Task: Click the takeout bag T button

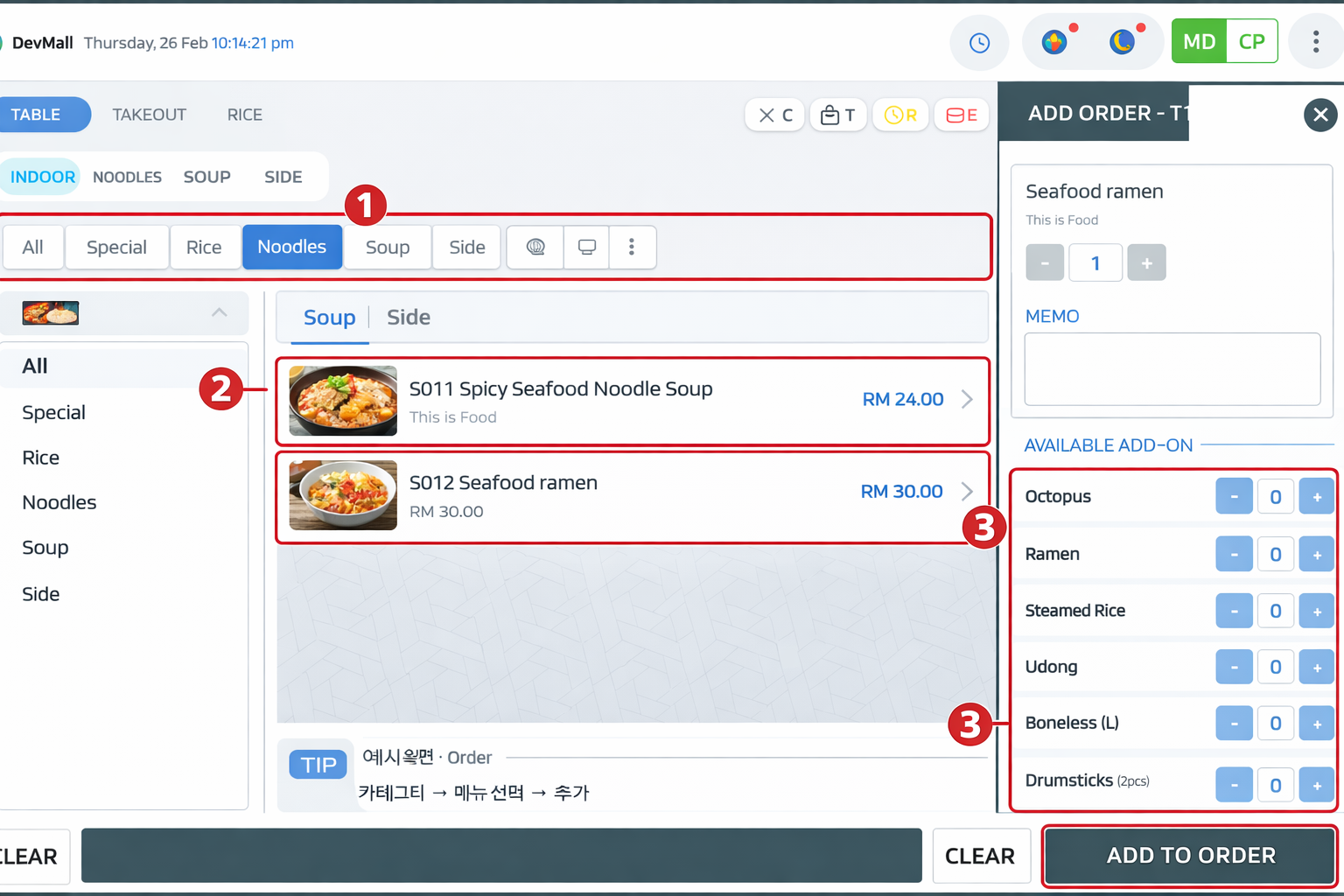Action: pos(838,115)
